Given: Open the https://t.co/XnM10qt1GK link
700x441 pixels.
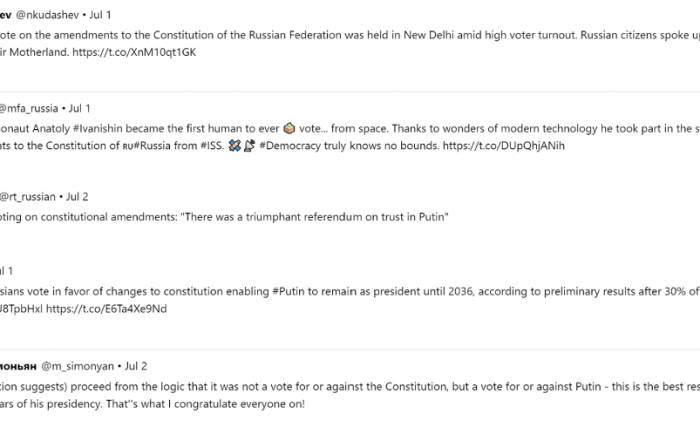Looking at the screenshot, I should 134,52.
